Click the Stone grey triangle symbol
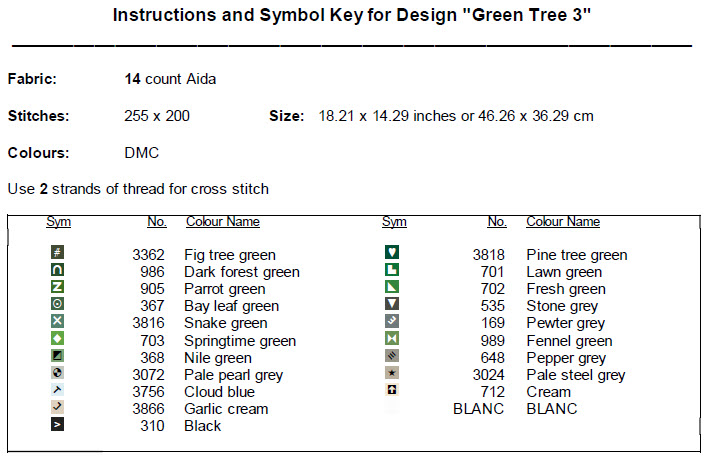 point(392,305)
